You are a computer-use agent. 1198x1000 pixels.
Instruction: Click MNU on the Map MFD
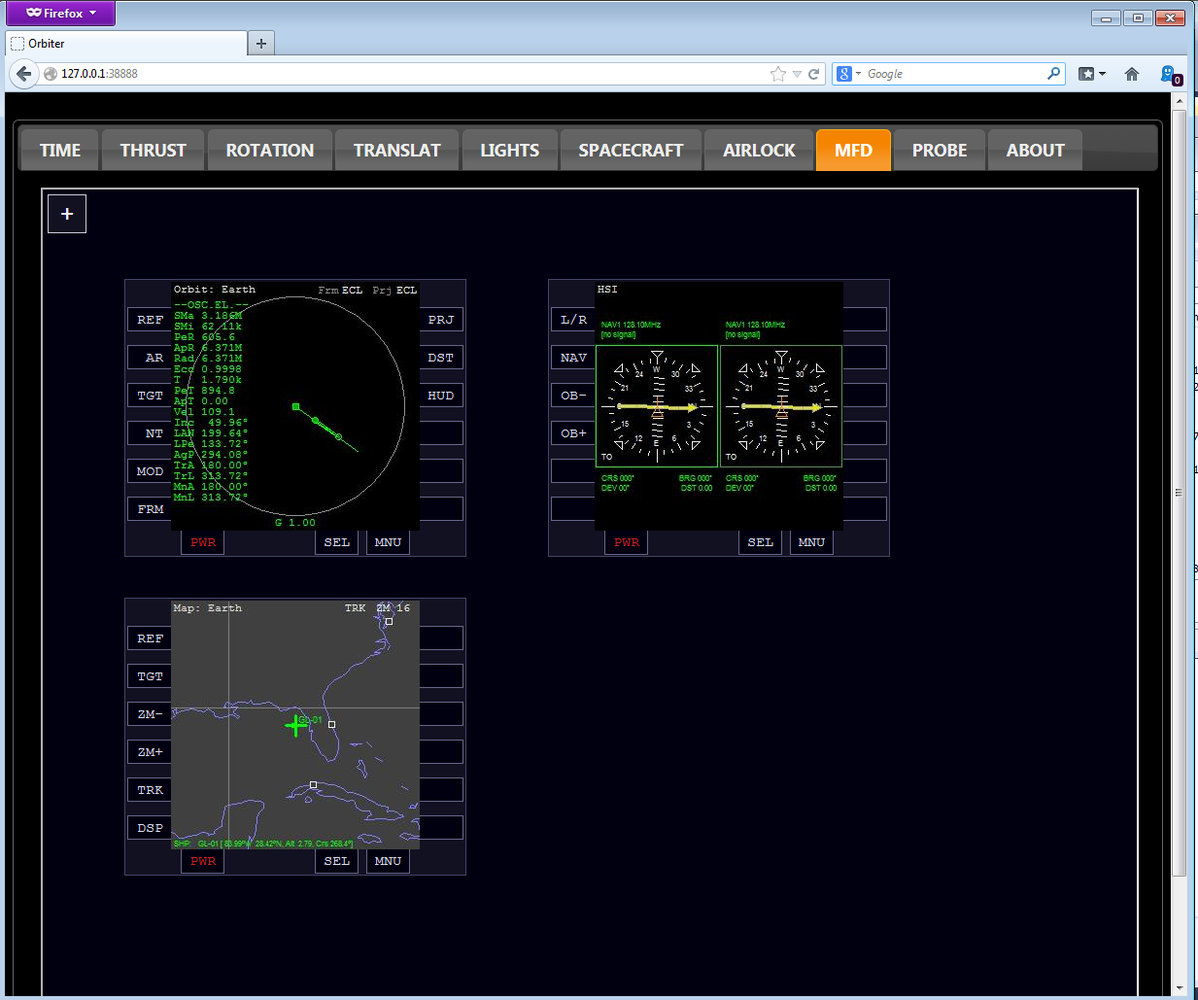(388, 861)
